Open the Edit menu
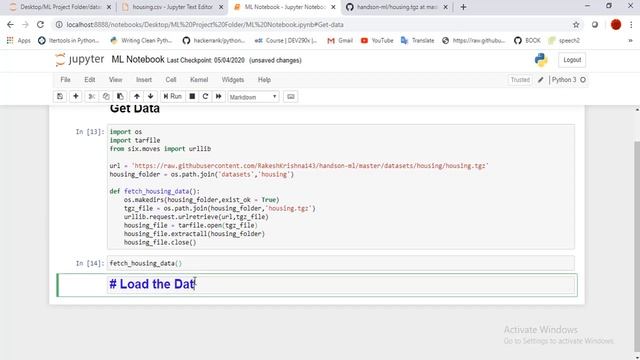The width and height of the screenshot is (640, 360). pyautogui.click(x=90, y=80)
